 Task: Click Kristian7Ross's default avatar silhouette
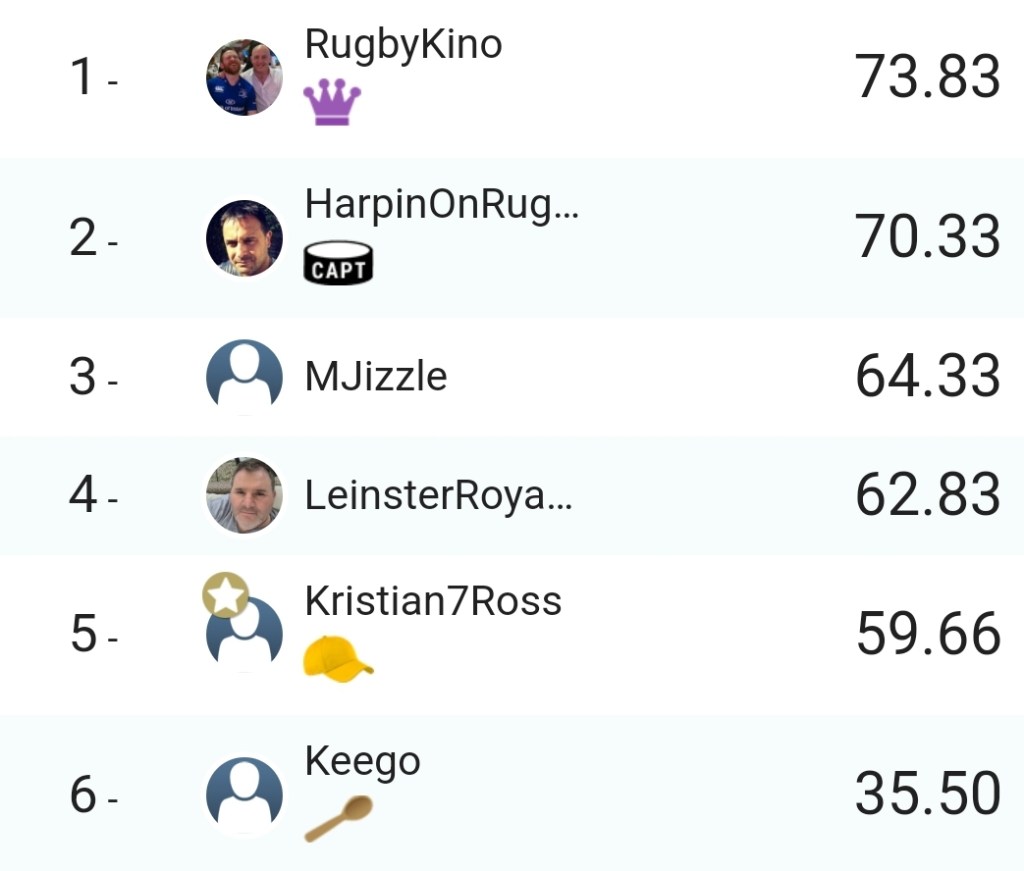coord(246,636)
